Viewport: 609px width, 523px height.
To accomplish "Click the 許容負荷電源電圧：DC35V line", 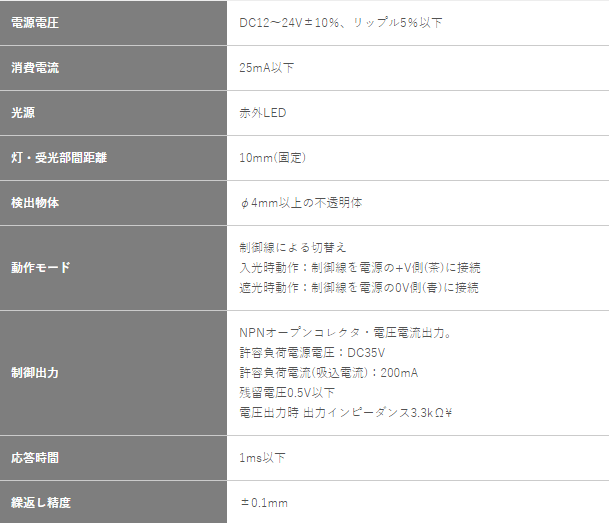I will pyautogui.click(x=312, y=353).
